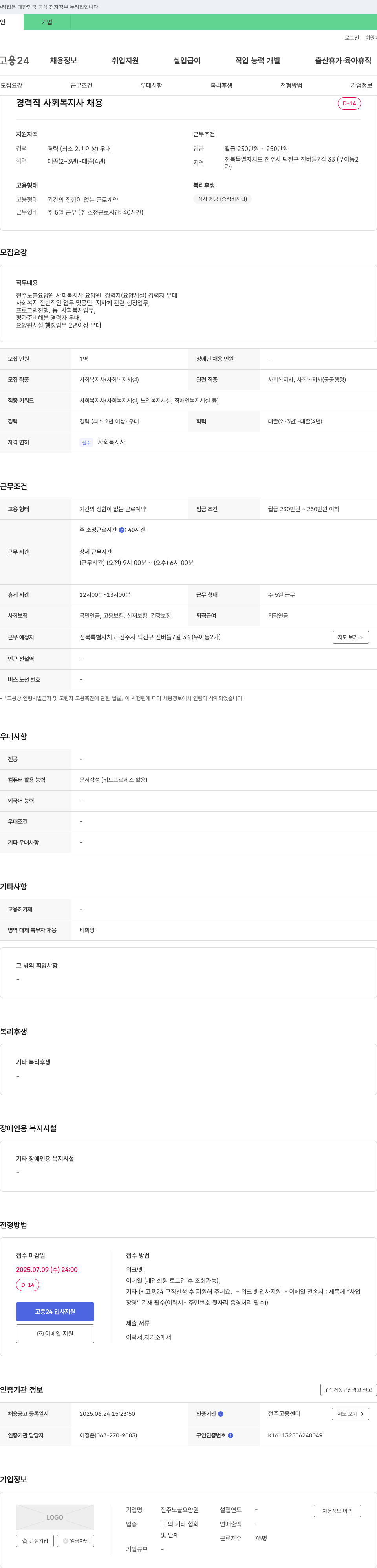Open 채용정보 이력 button

(x=337, y=1511)
